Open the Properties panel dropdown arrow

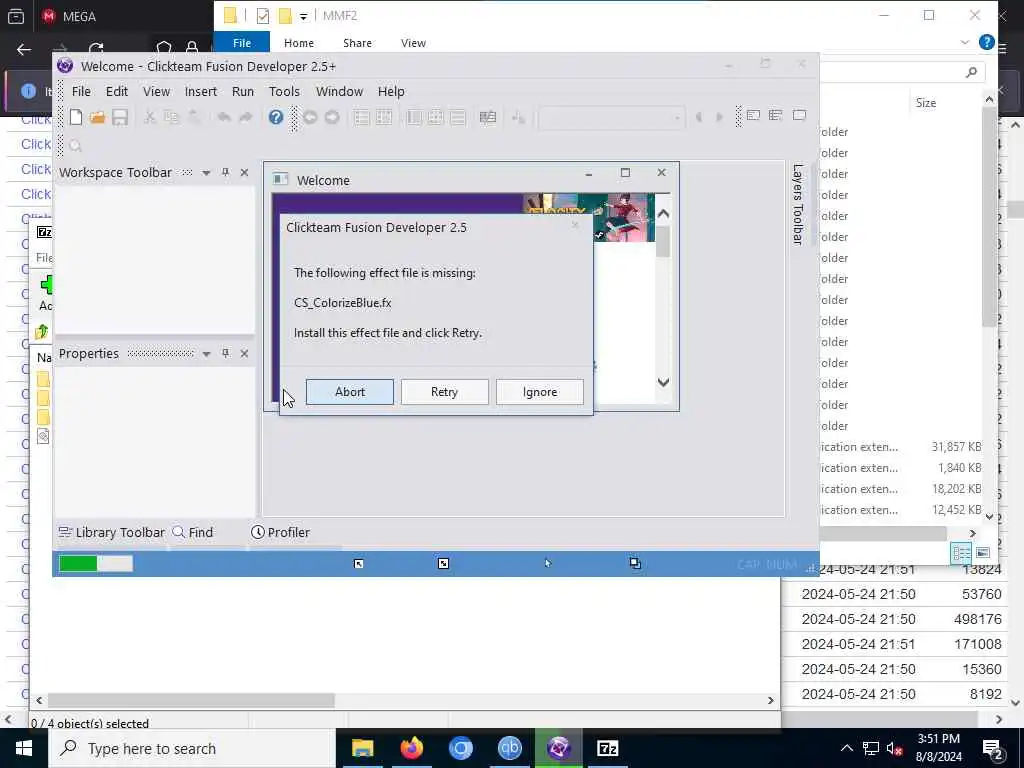[x=206, y=354]
